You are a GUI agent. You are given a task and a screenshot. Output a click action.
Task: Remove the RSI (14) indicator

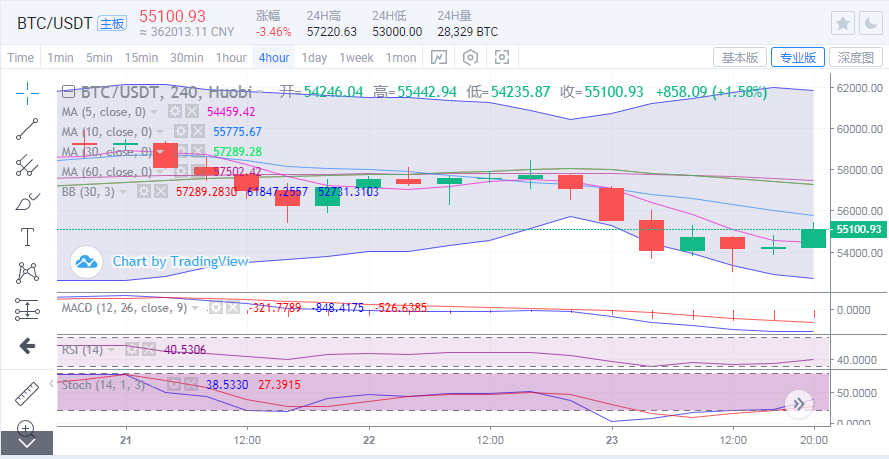tap(148, 350)
